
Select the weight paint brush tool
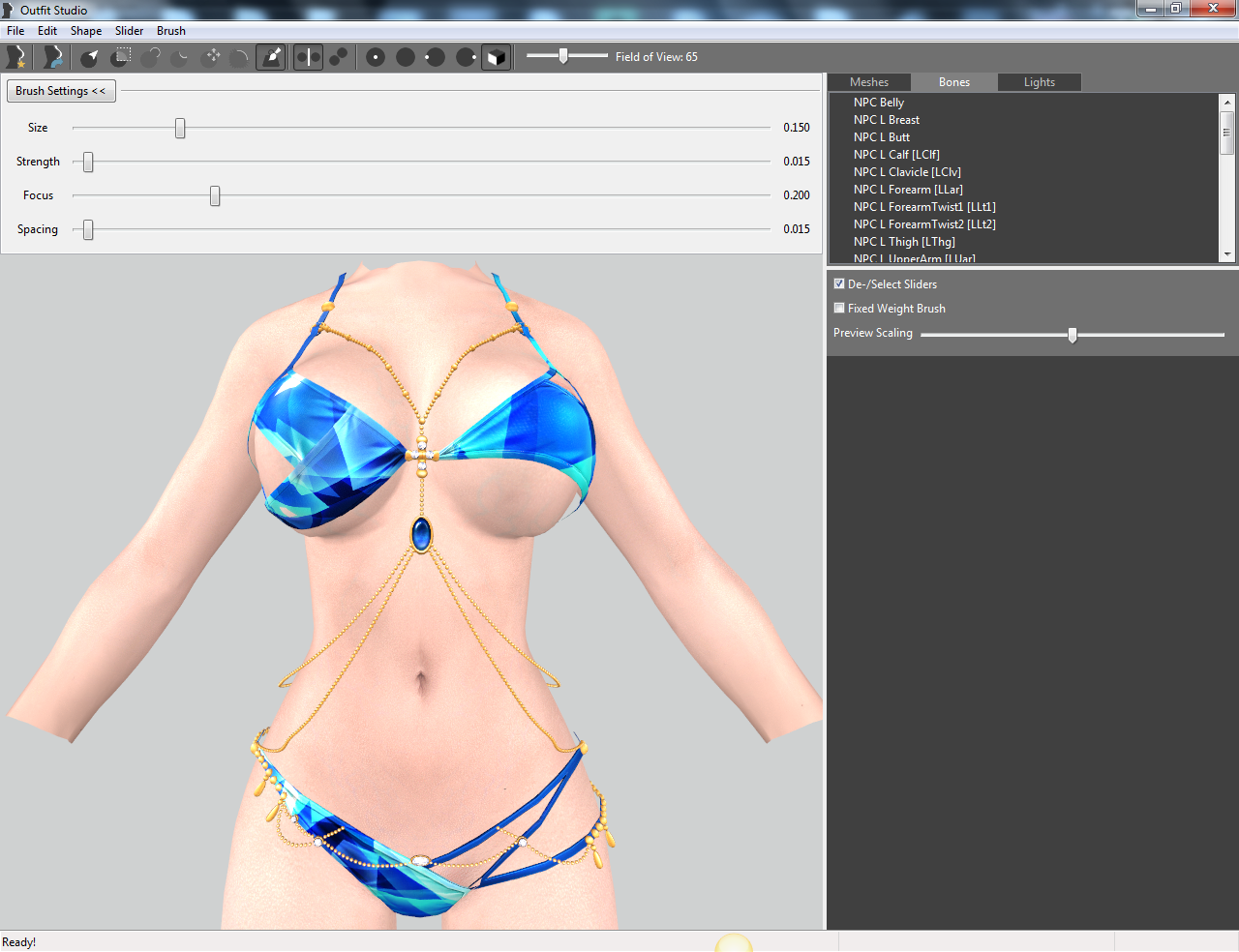271,57
